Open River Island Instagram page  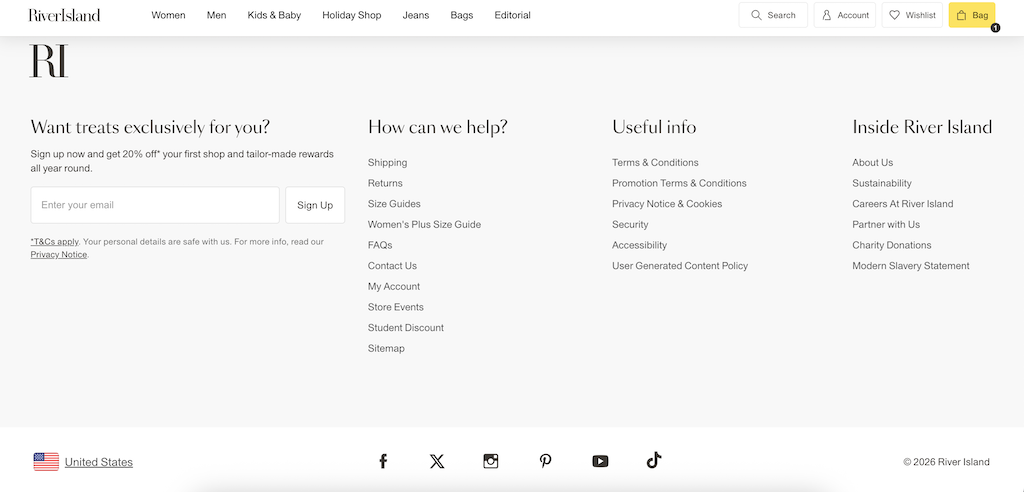490,461
